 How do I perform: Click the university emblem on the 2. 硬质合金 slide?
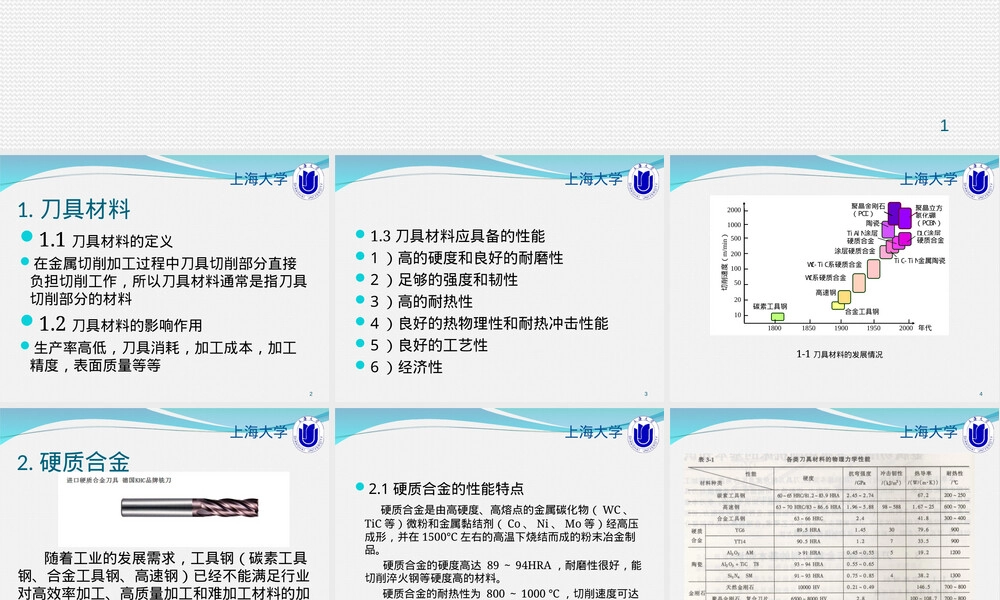point(308,434)
